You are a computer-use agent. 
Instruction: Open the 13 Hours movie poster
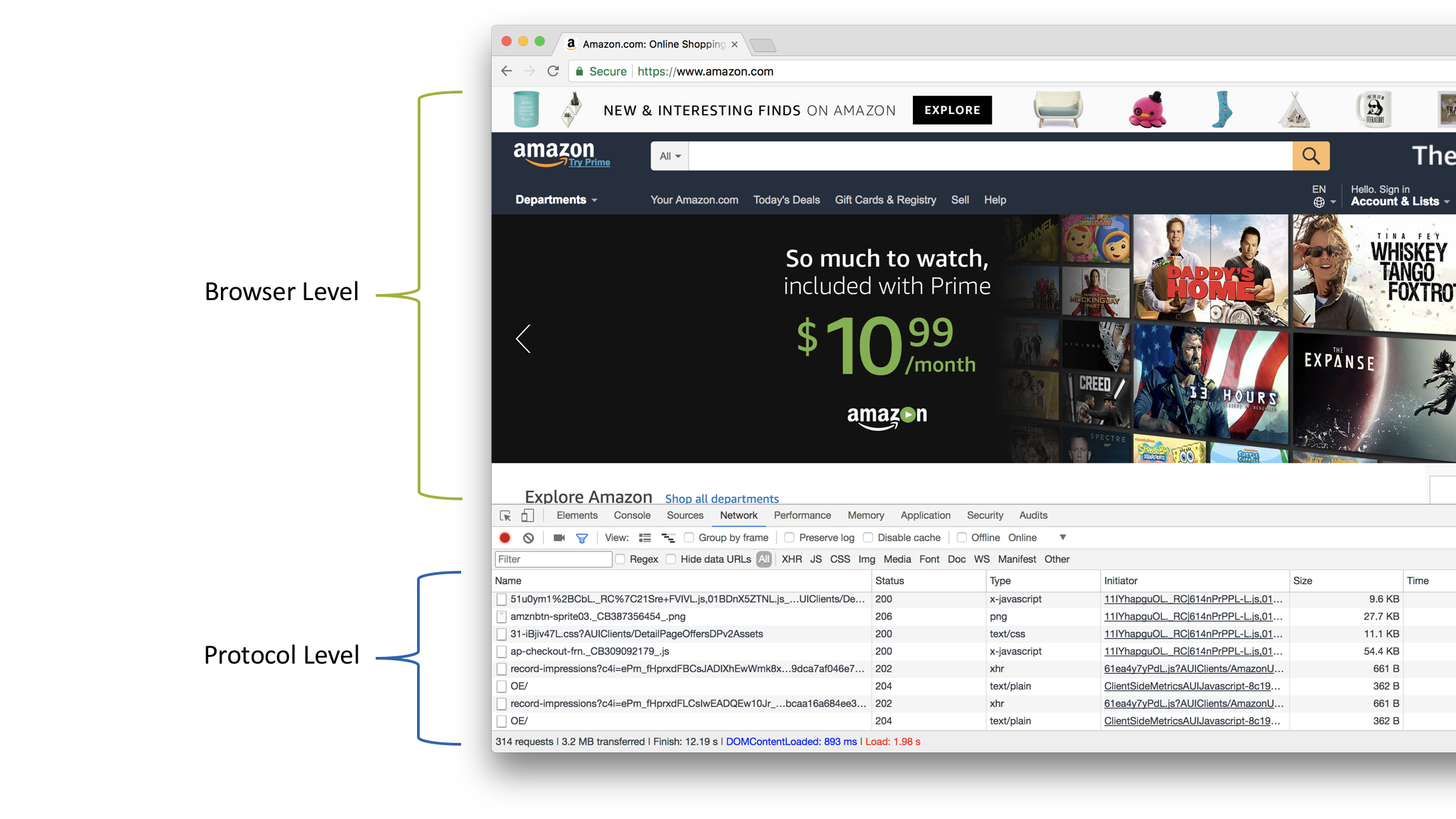[x=1211, y=385]
